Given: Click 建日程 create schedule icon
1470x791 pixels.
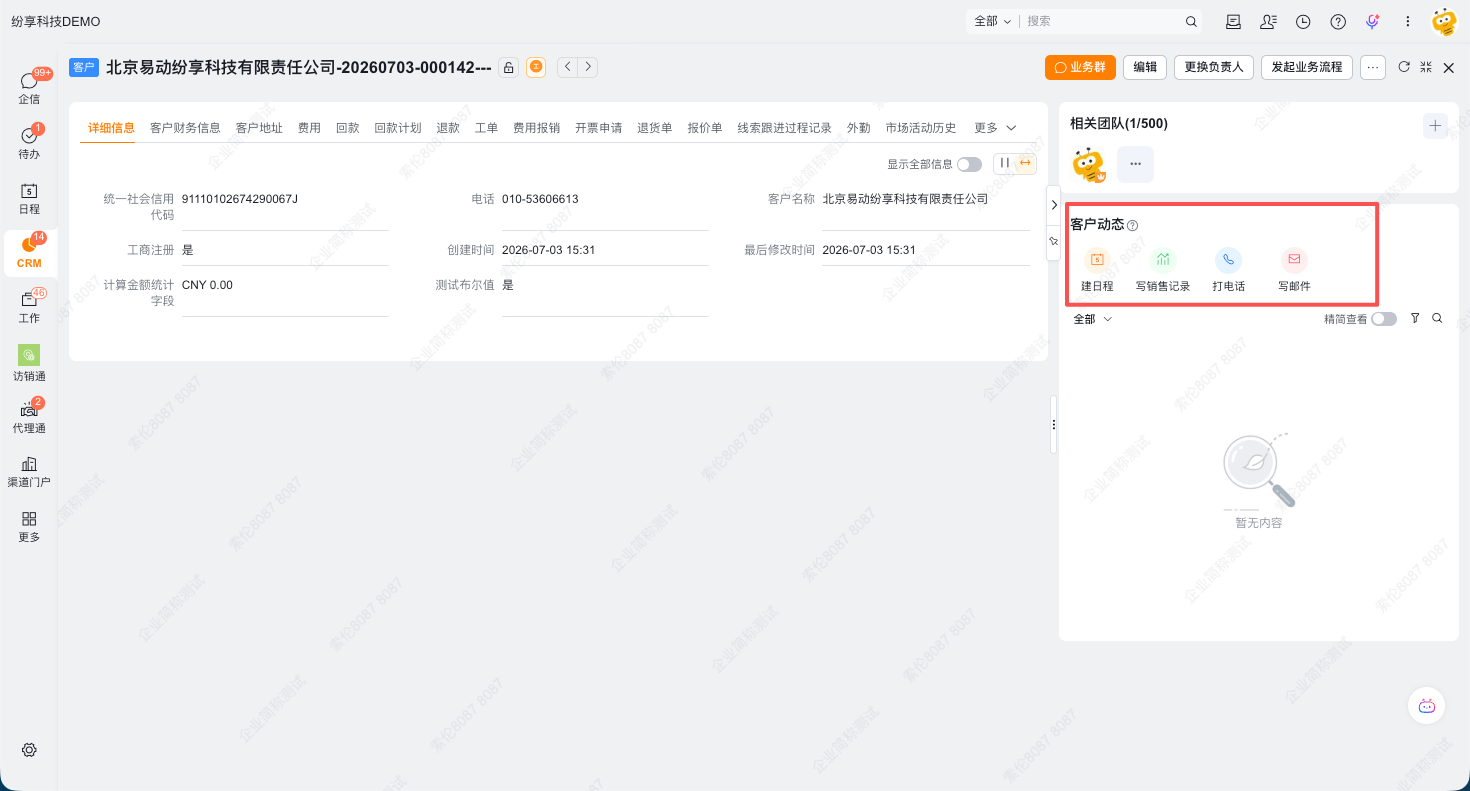Looking at the screenshot, I should [x=1097, y=260].
